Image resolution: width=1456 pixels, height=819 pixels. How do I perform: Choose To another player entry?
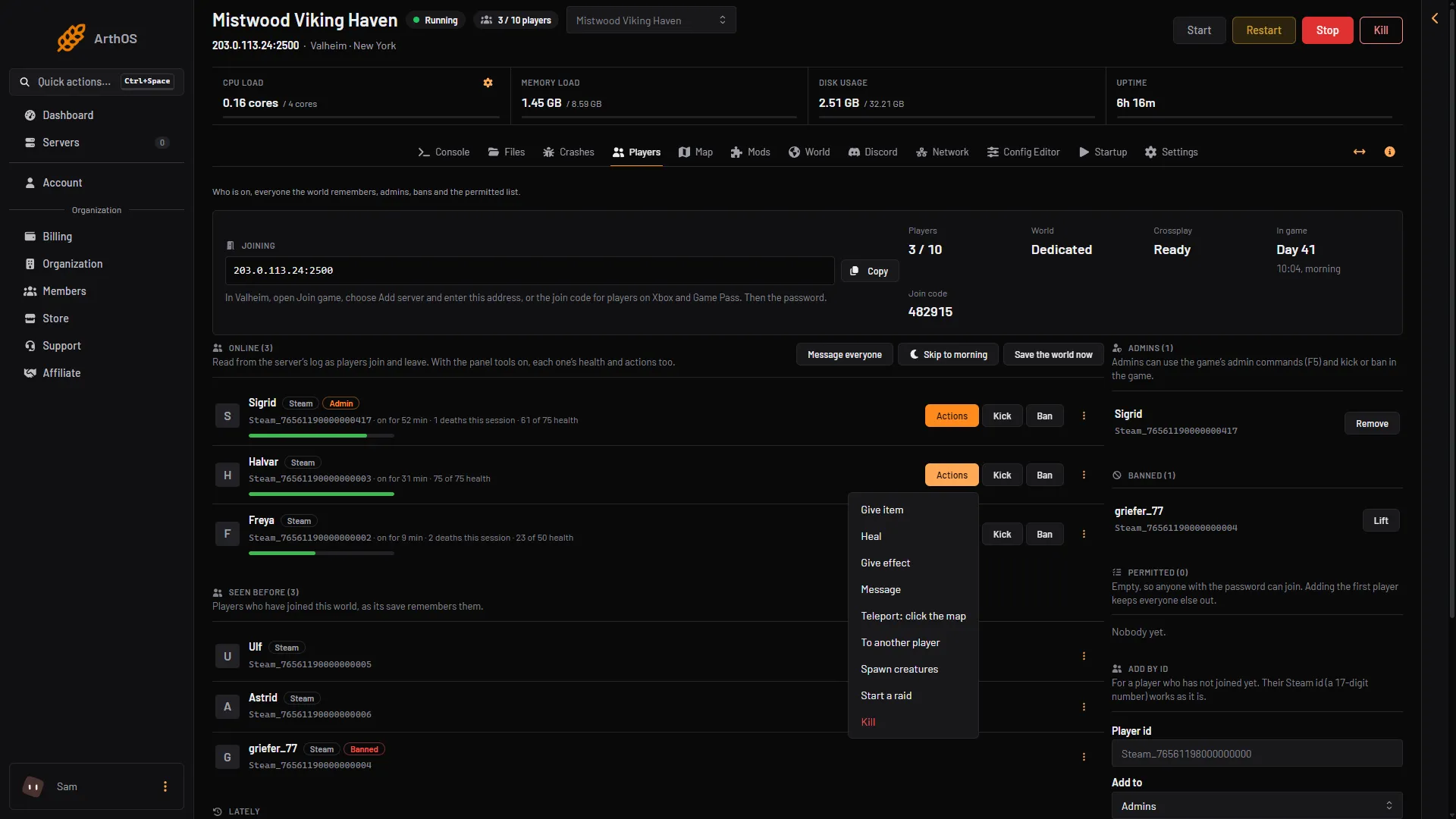coord(913,643)
